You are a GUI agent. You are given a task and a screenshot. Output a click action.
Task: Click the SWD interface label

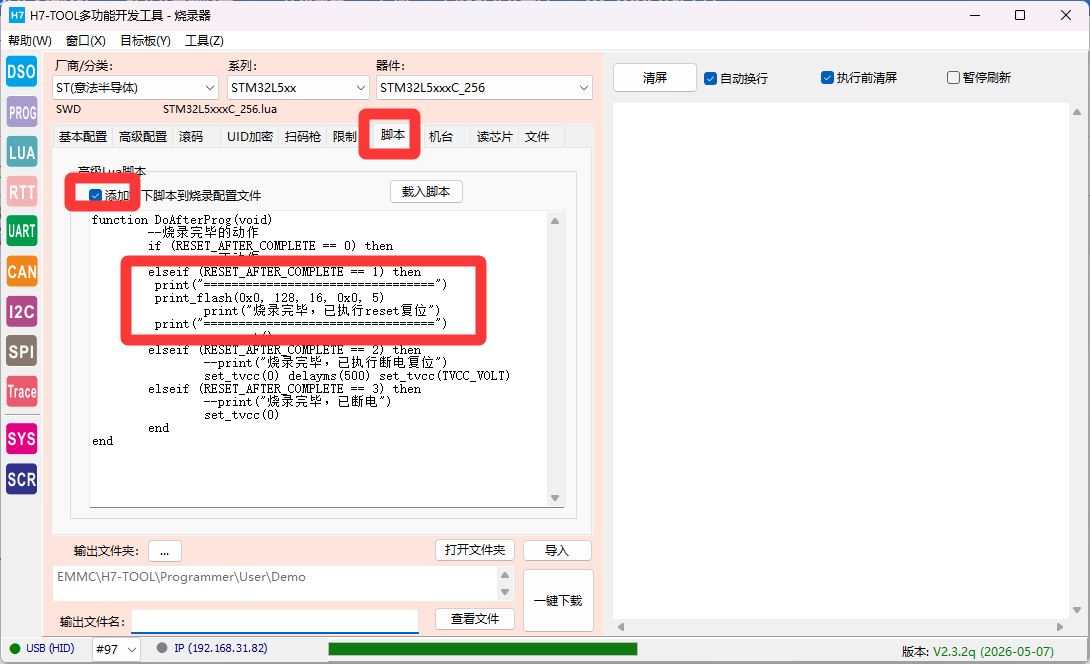(x=68, y=109)
